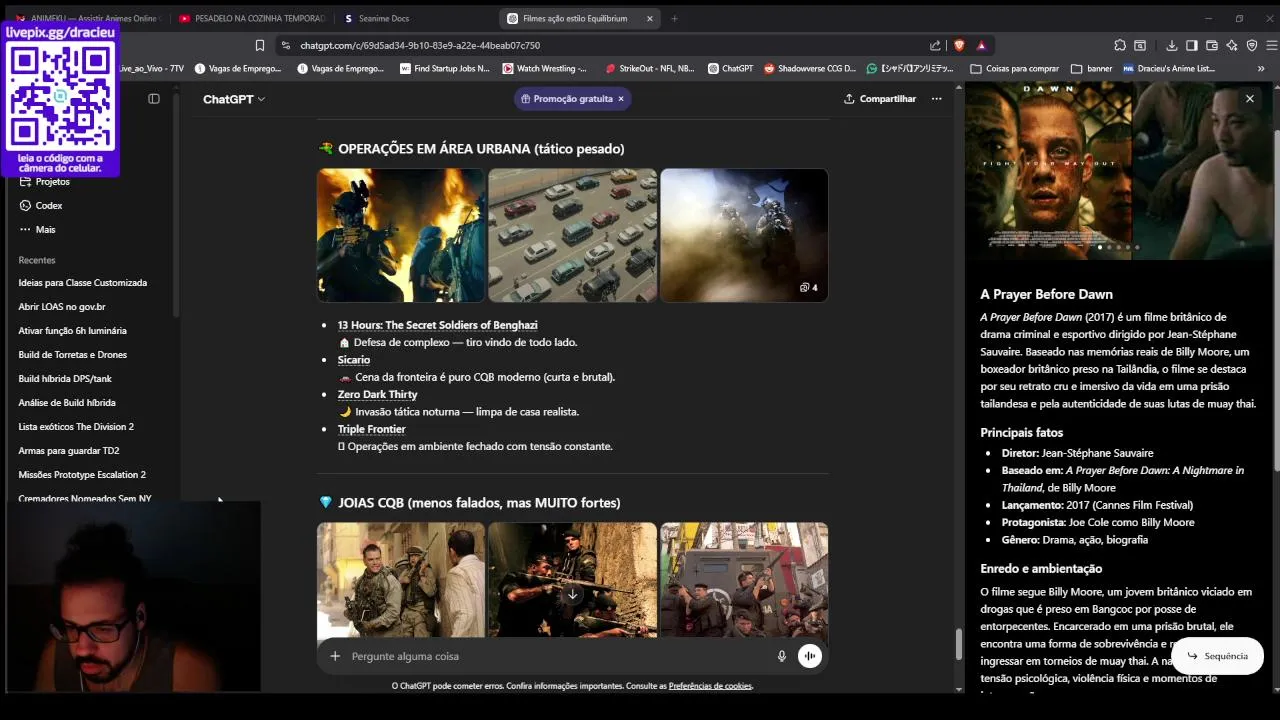This screenshot has height=720, width=1280.
Task: Click the share page icon in address bar
Action: (x=935, y=45)
